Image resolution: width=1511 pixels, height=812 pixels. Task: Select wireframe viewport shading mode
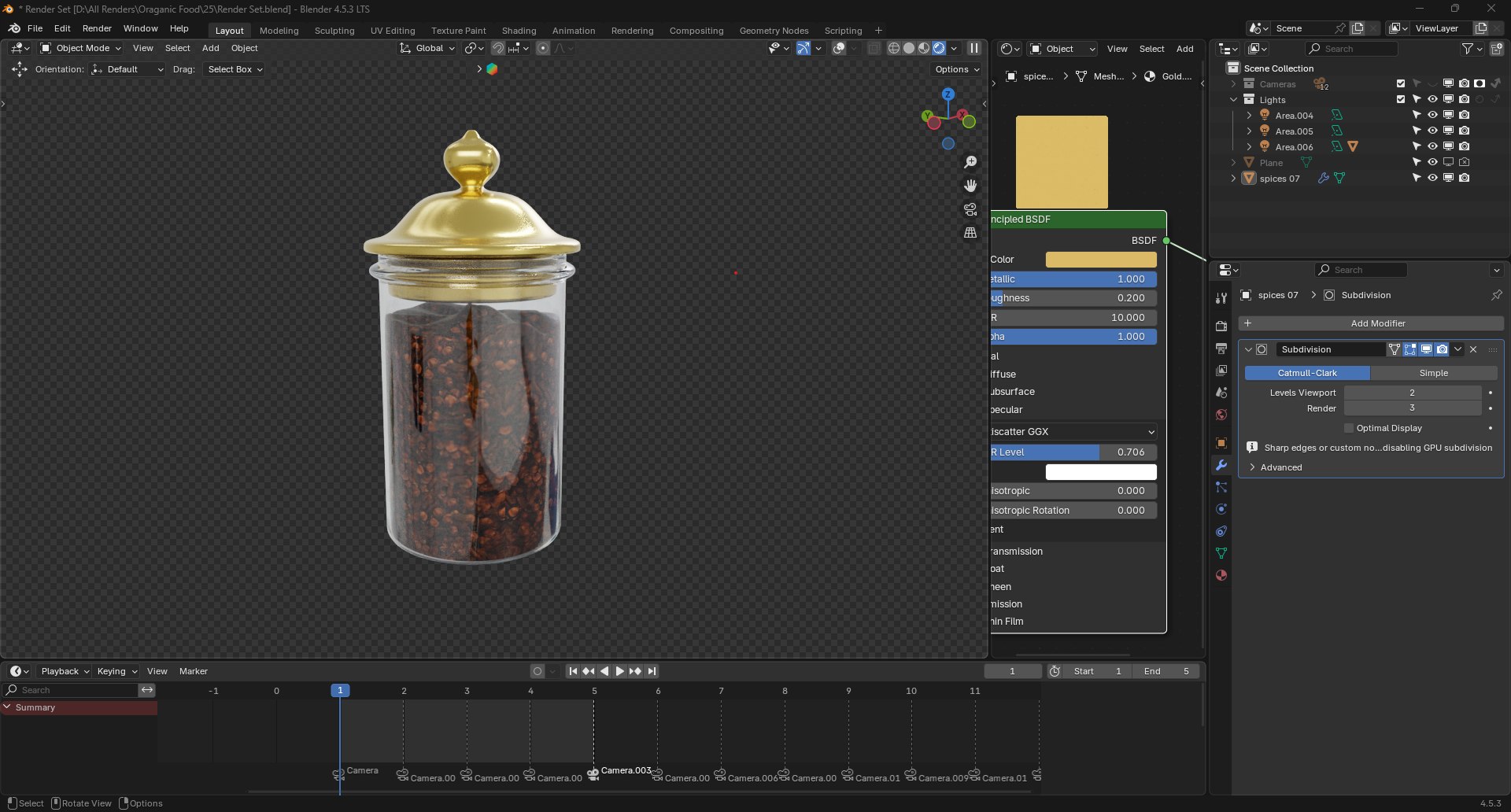pyautogui.click(x=894, y=48)
